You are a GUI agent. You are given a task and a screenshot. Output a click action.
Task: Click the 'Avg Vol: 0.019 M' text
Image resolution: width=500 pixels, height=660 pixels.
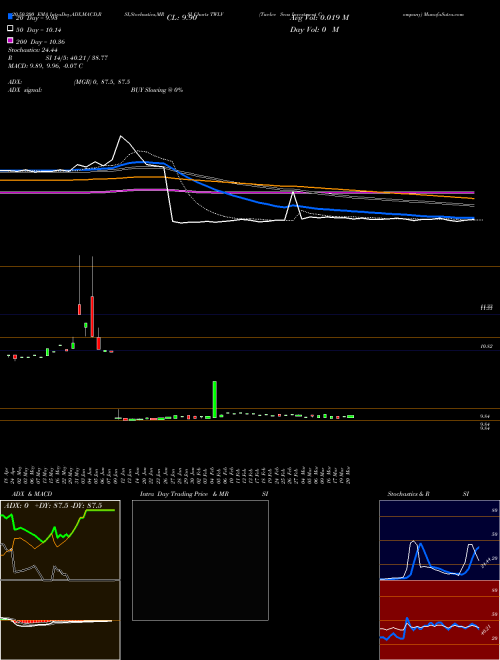click(319, 18)
